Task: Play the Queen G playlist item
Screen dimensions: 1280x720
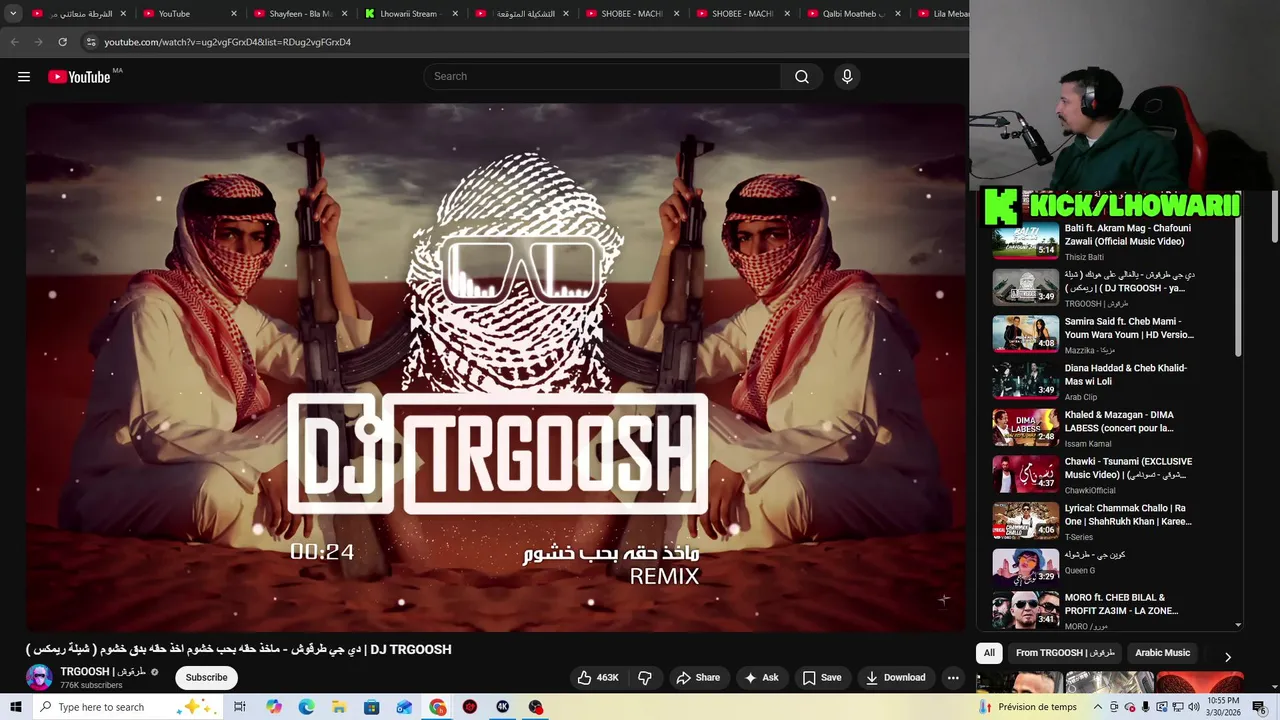Action: 1092,567
